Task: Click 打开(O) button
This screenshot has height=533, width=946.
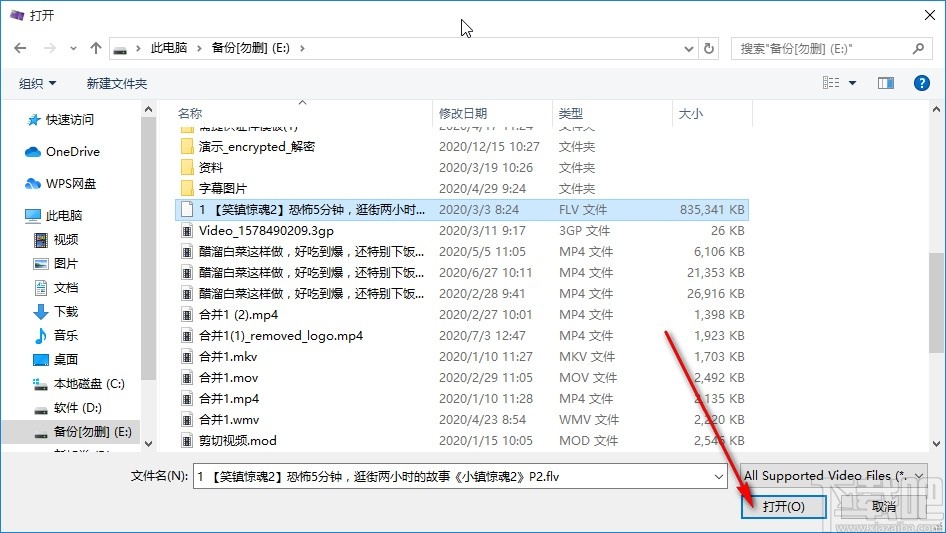Action: (x=783, y=506)
